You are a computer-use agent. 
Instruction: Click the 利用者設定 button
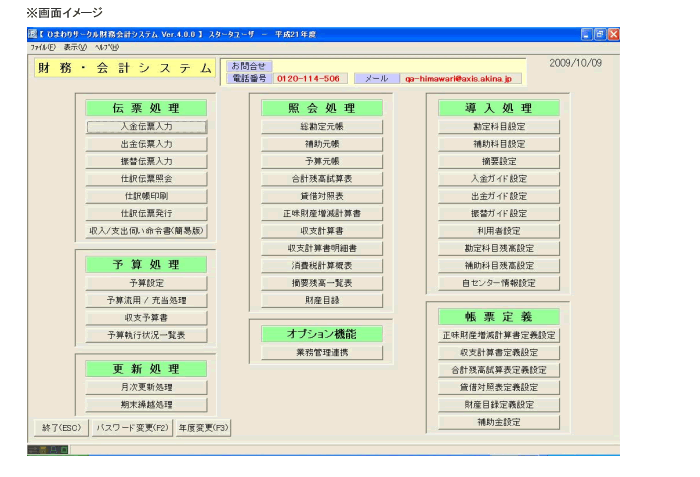tap(498, 230)
